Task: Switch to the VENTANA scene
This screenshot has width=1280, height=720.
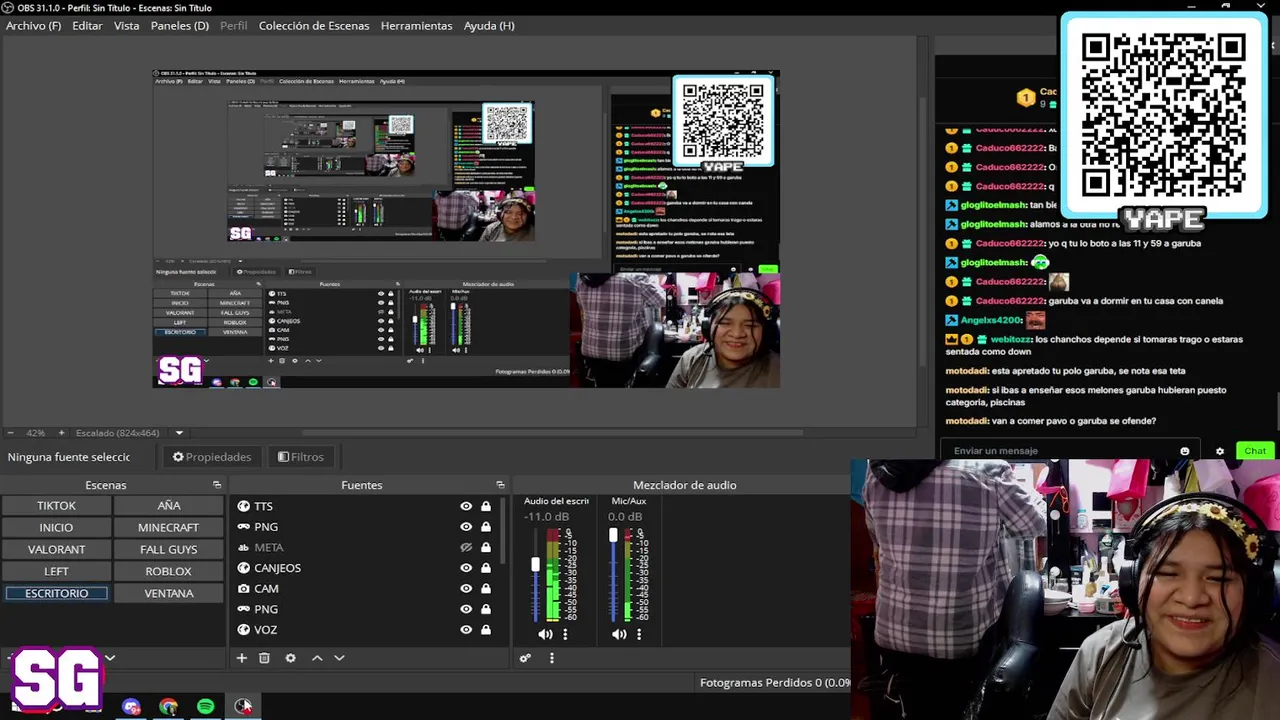Action: click(x=168, y=593)
